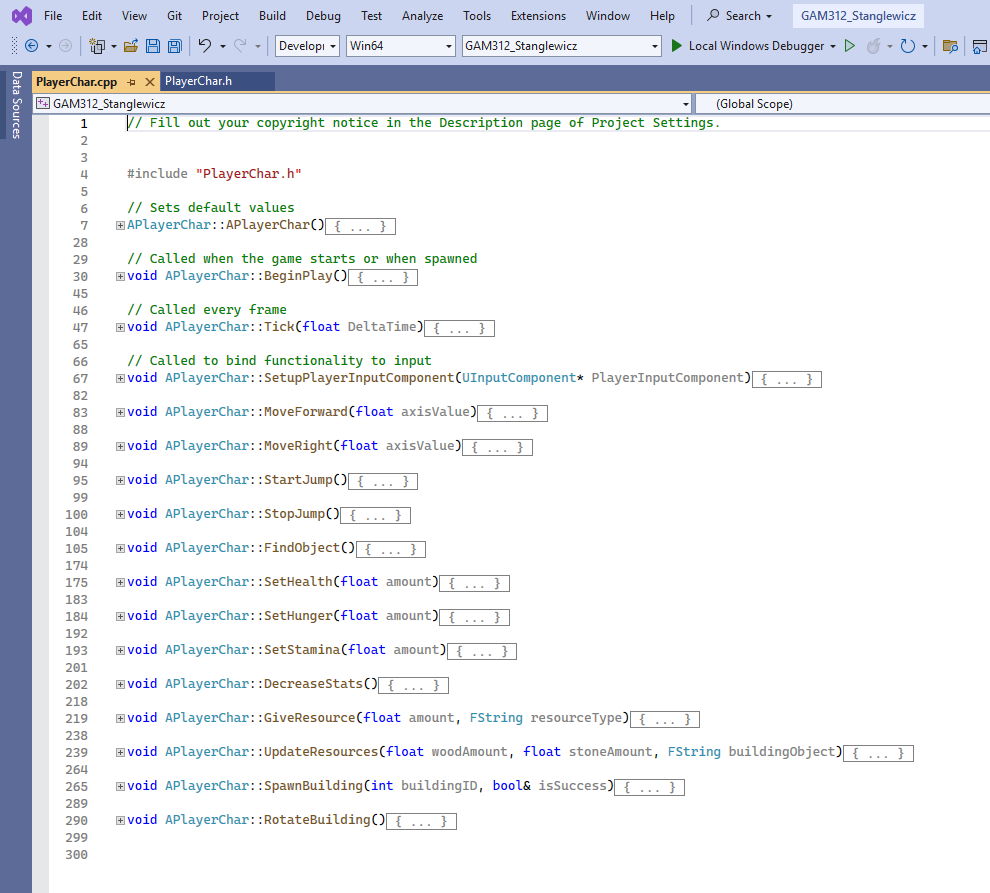The width and height of the screenshot is (990, 893).
Task: Start debugging with the green play arrow
Action: (676, 45)
